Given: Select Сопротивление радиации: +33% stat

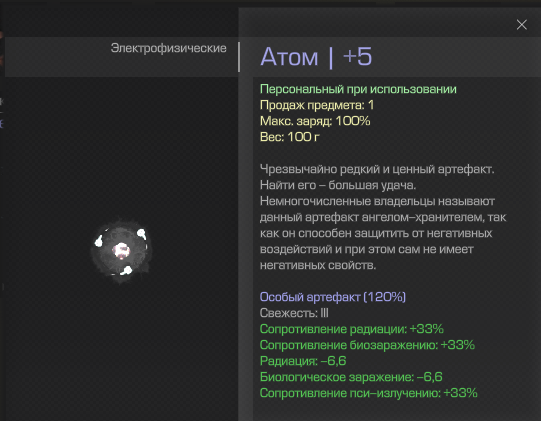Looking at the screenshot, I should coord(351,329).
